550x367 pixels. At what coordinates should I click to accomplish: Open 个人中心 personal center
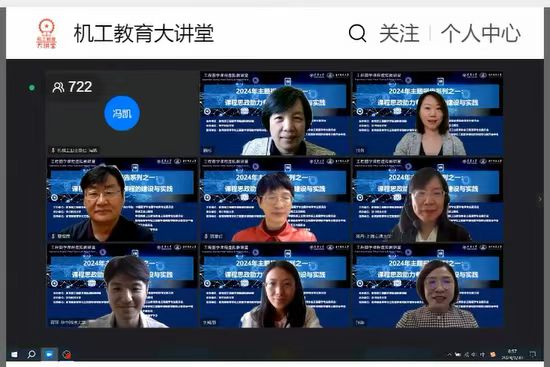pos(481,34)
